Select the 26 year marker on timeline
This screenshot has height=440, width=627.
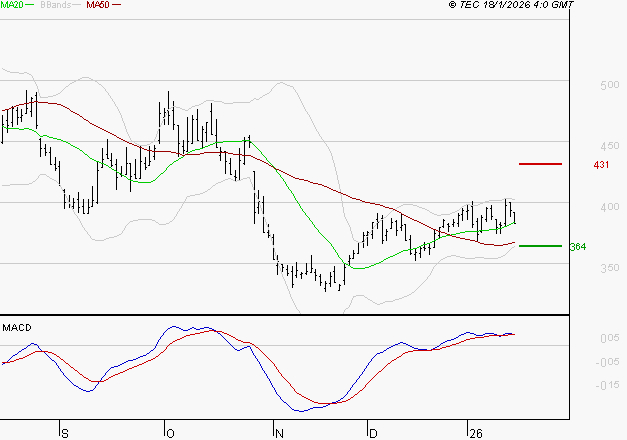click(476, 432)
